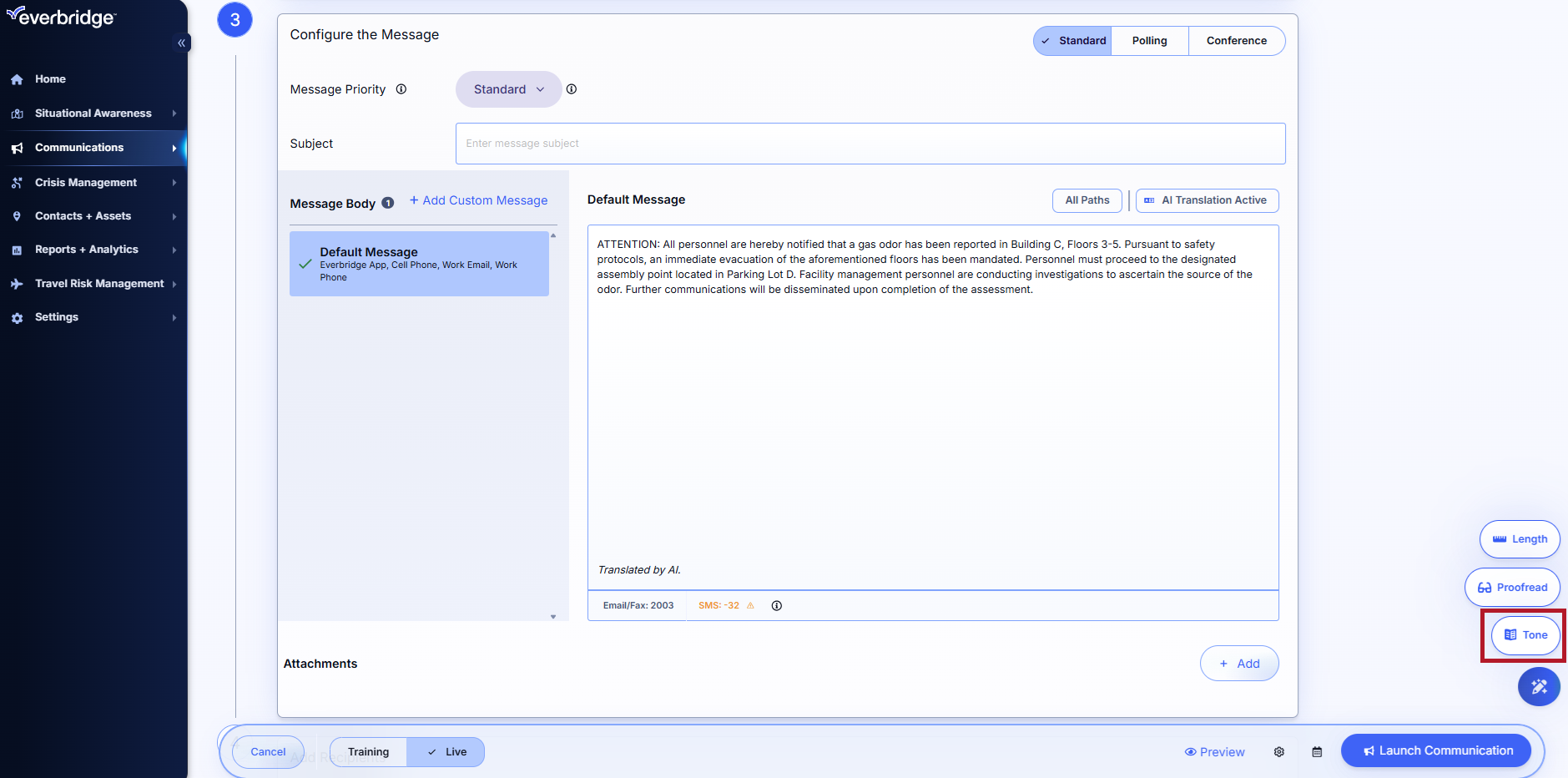Click the Subject input field
The height and width of the screenshot is (778, 1568).
coord(870,144)
